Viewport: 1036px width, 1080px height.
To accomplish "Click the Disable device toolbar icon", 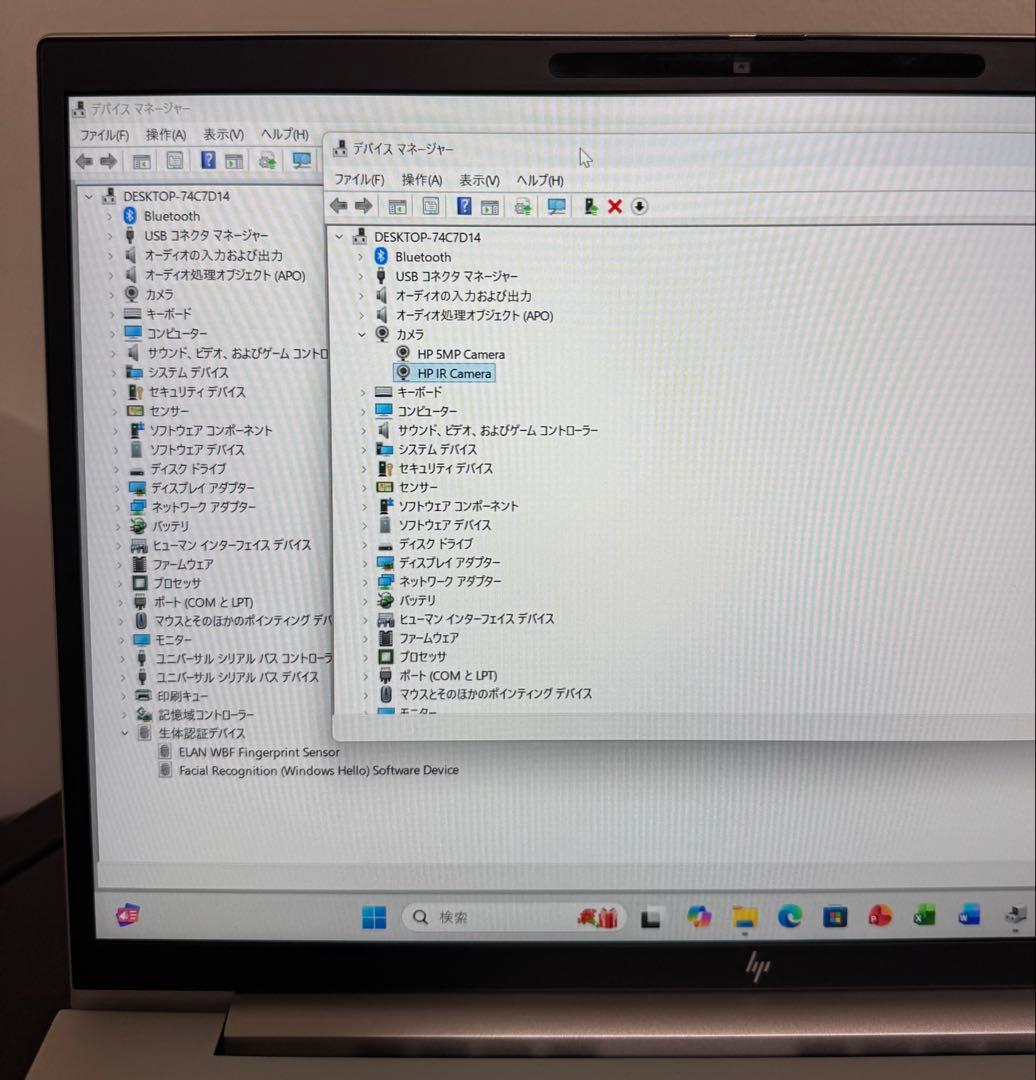I will (637, 206).
